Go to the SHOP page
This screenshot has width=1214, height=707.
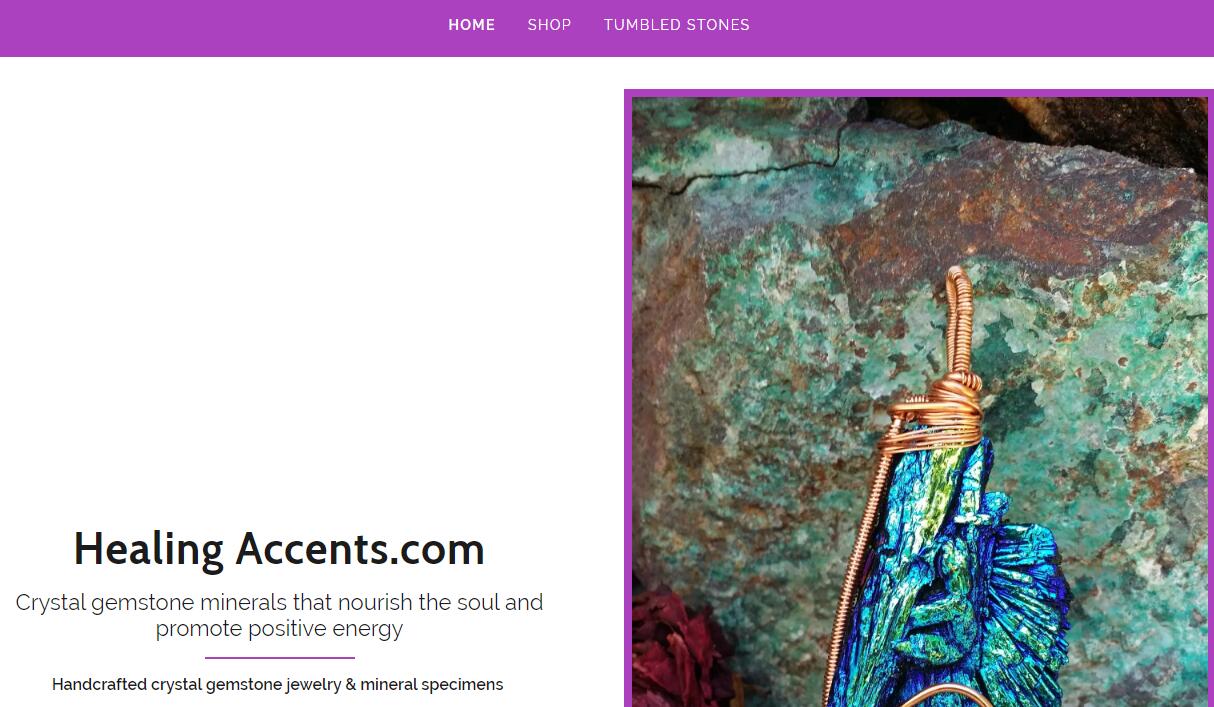pyautogui.click(x=549, y=25)
